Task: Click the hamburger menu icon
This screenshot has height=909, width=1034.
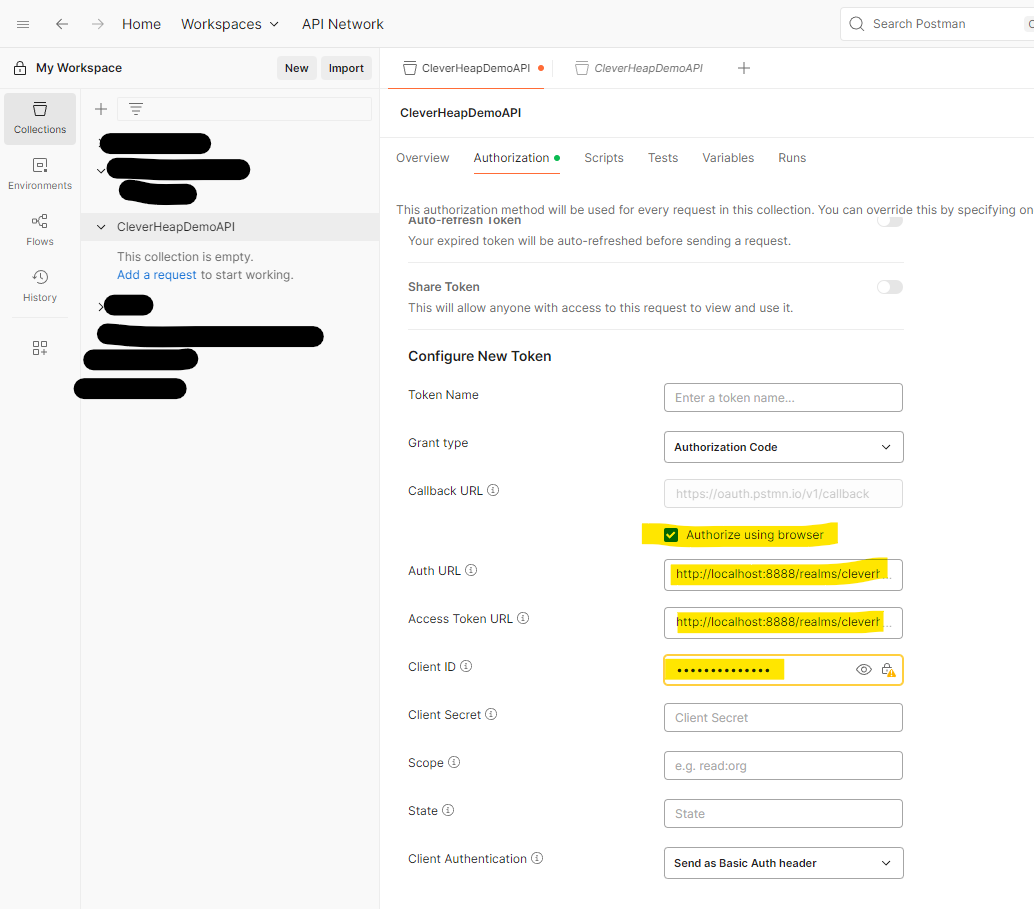Action: click(x=22, y=23)
